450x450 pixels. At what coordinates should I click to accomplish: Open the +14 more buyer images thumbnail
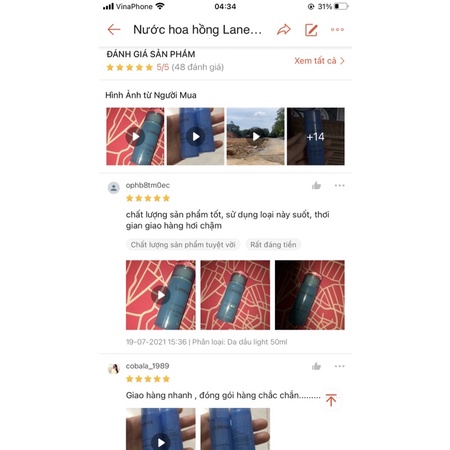(x=316, y=136)
